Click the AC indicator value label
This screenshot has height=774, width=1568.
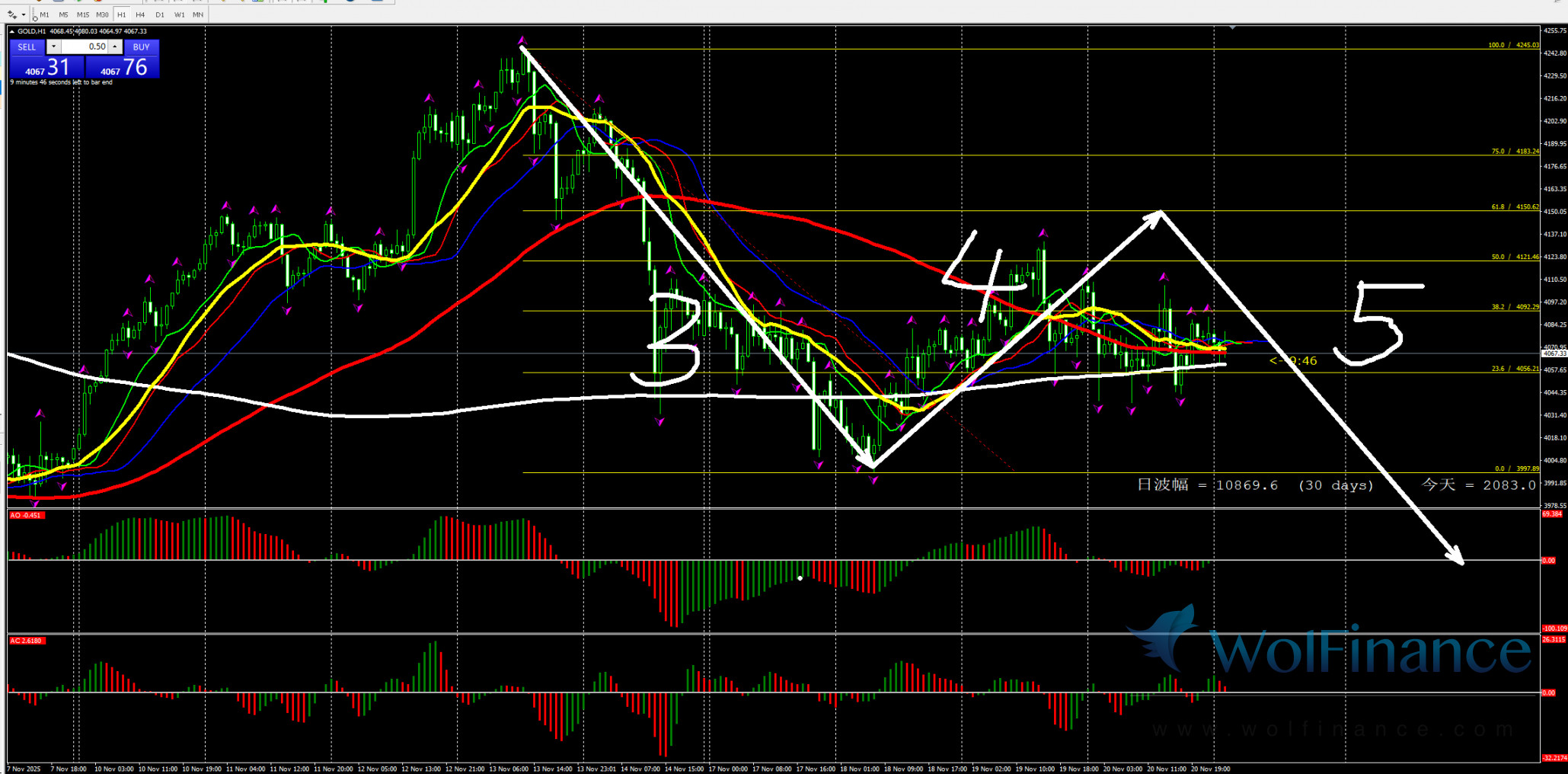tap(27, 641)
